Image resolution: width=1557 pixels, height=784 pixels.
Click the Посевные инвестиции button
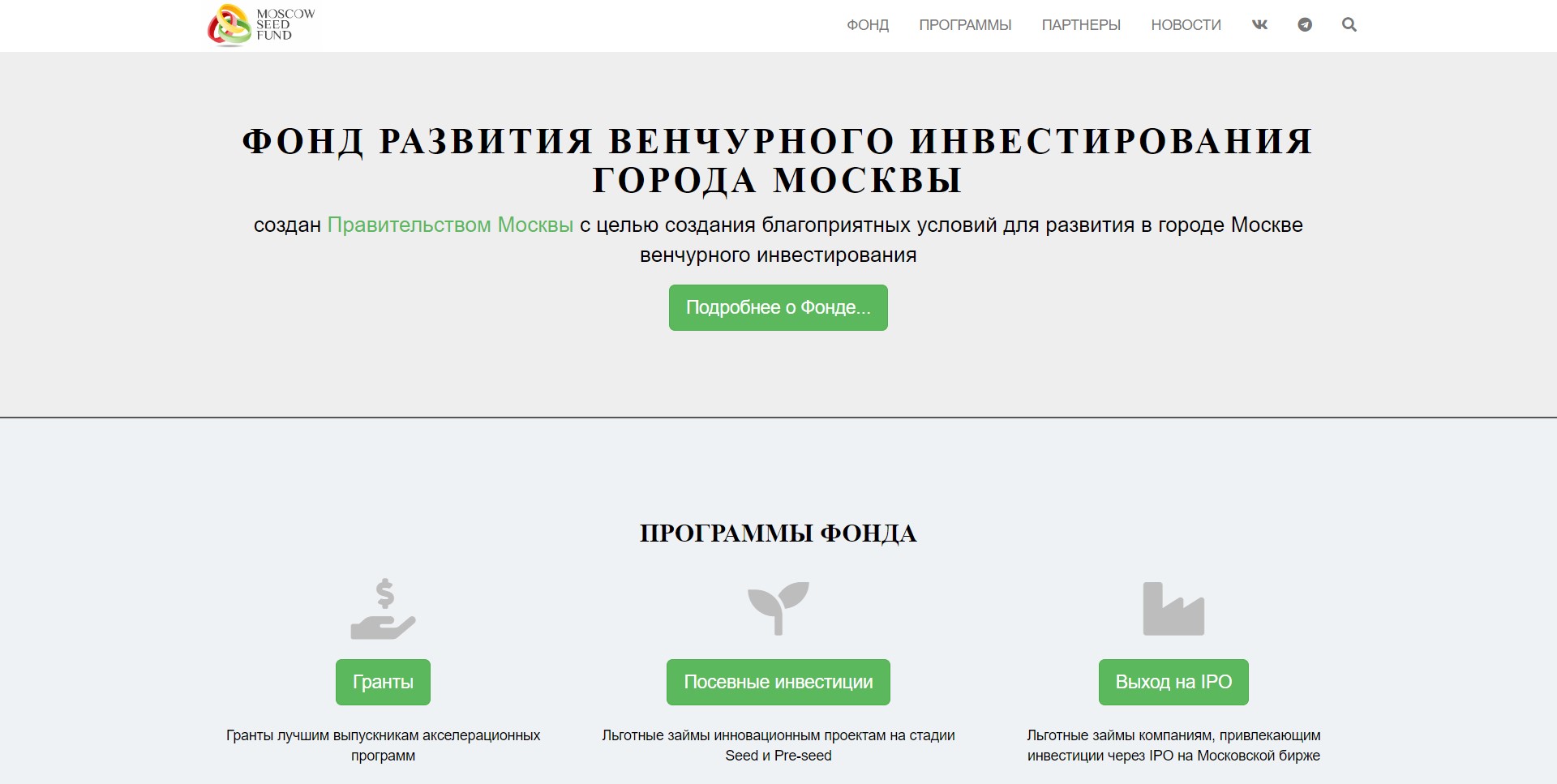tap(778, 682)
